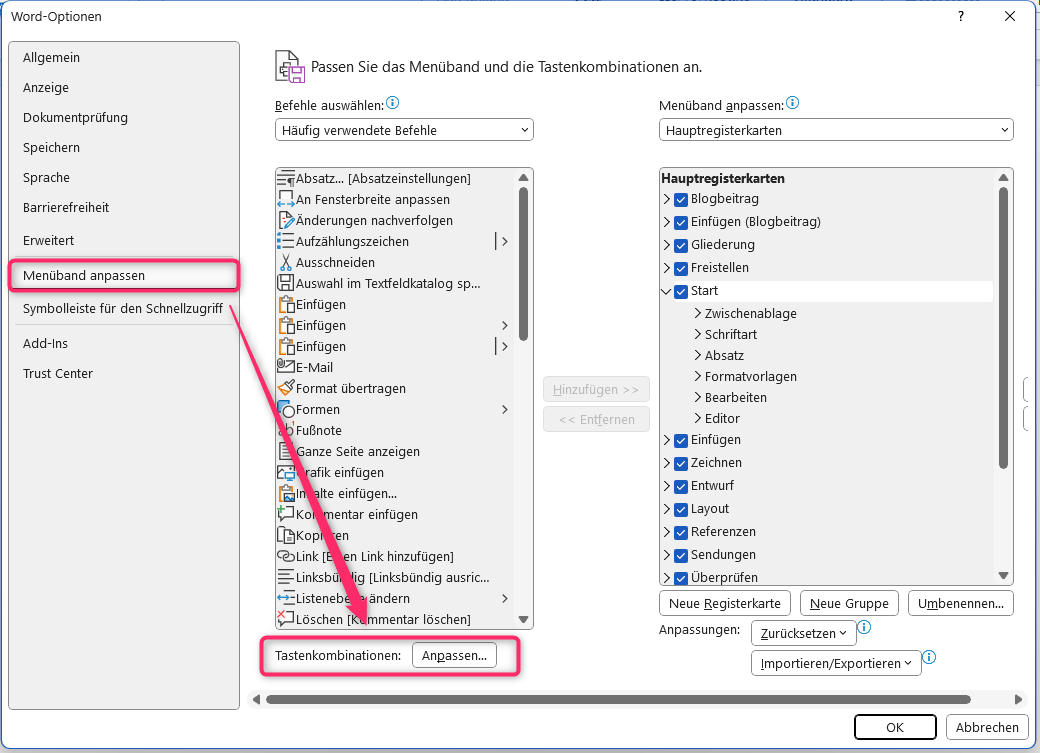Image resolution: width=1040 pixels, height=753 pixels.
Task: Click info icon next to Importieren/Exportieren
Action: coord(929,657)
